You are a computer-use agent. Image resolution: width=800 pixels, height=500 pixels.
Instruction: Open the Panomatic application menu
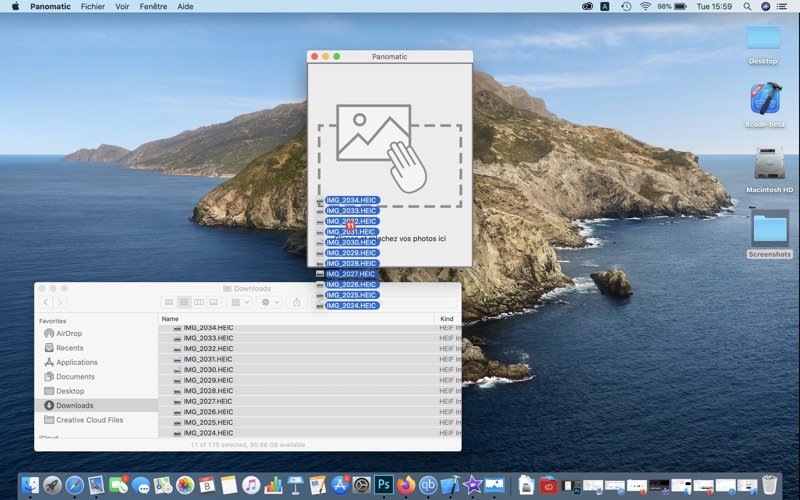pos(50,7)
